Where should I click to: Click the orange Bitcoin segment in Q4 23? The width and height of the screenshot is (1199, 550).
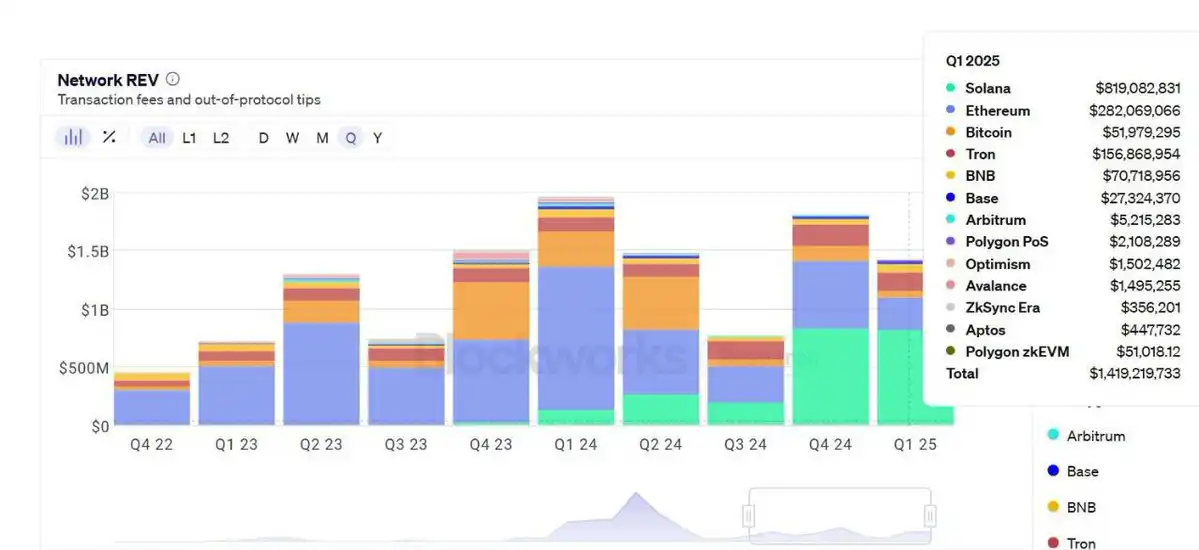tap(491, 310)
